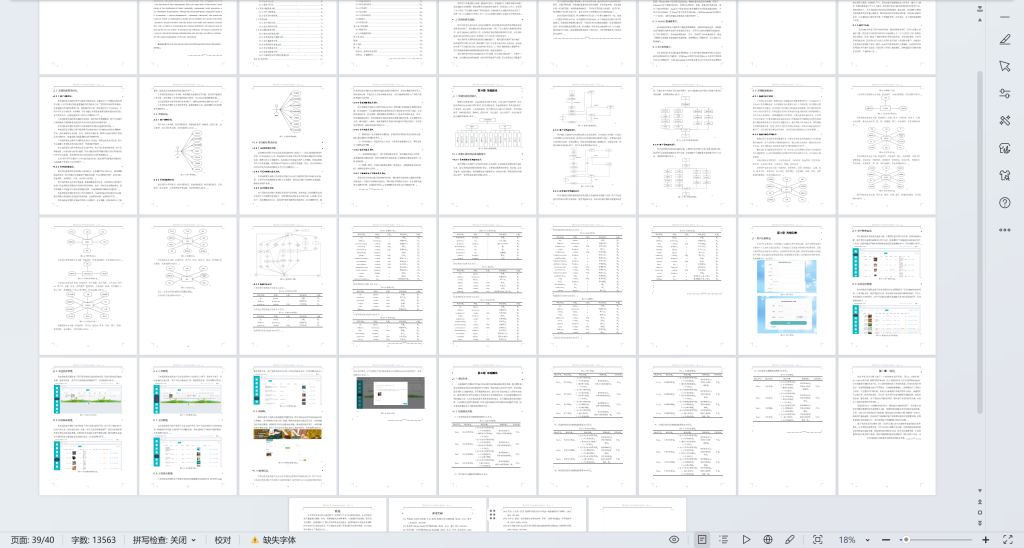Click the zoom in plus button
This screenshot has height=548, width=1024.
(985, 540)
